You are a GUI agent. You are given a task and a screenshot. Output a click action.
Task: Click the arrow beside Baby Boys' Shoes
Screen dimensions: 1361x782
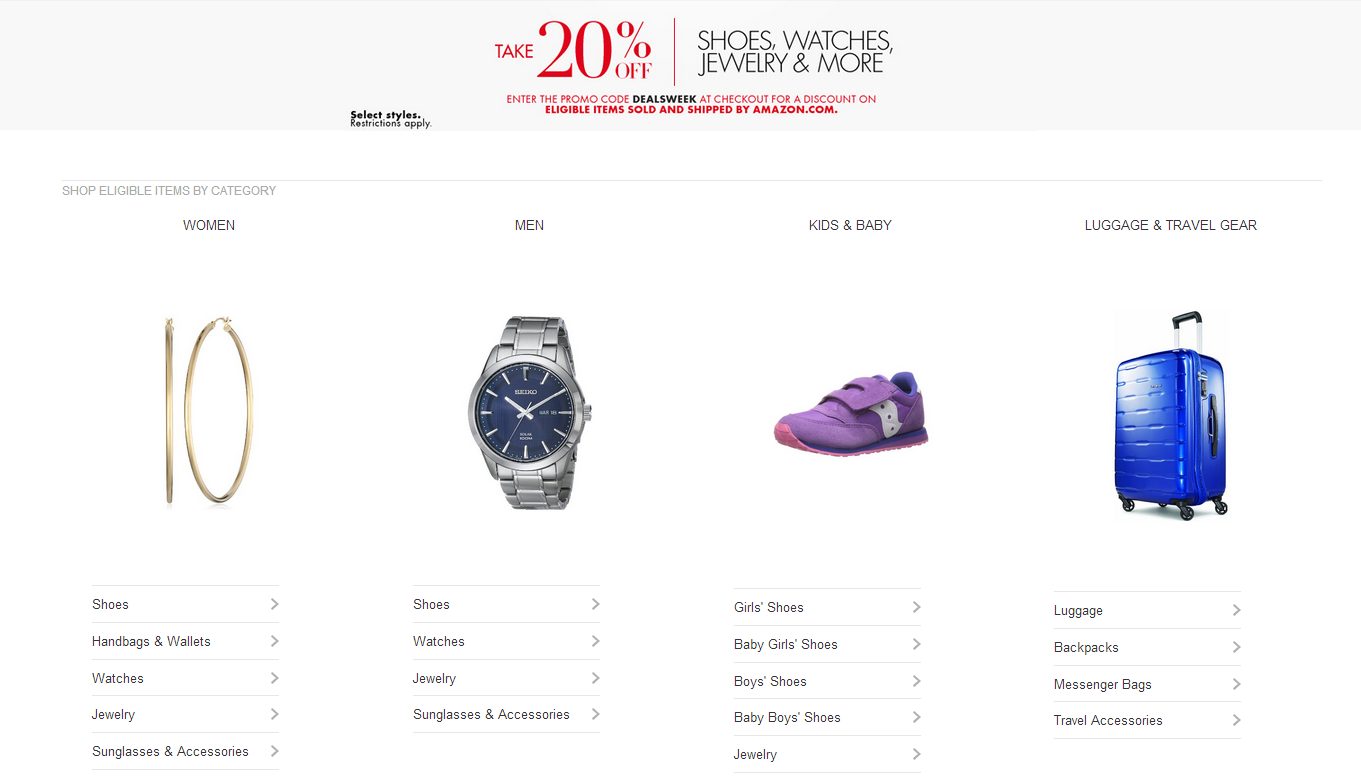pos(916,717)
